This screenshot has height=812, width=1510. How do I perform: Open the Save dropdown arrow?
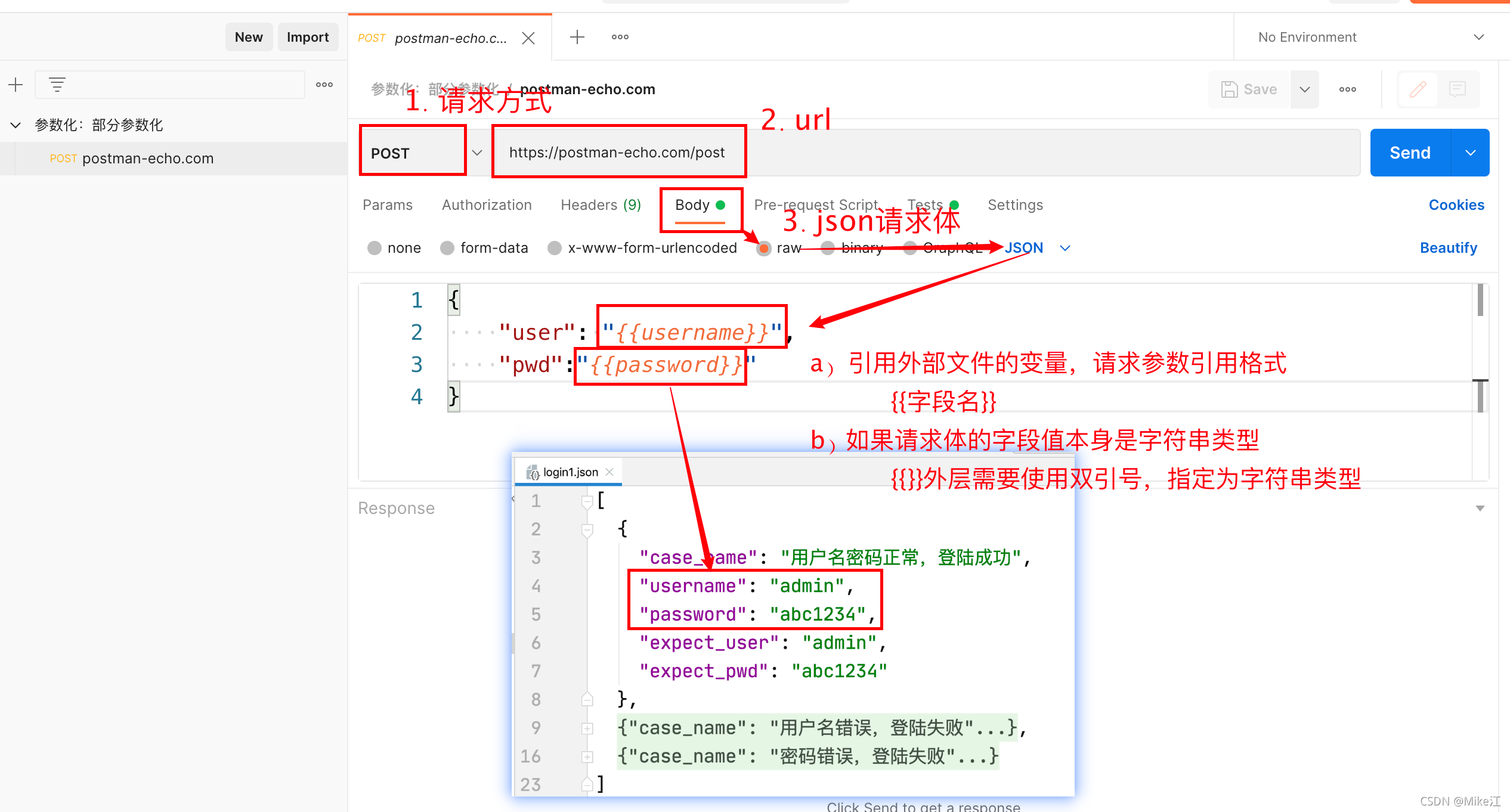click(x=1305, y=89)
